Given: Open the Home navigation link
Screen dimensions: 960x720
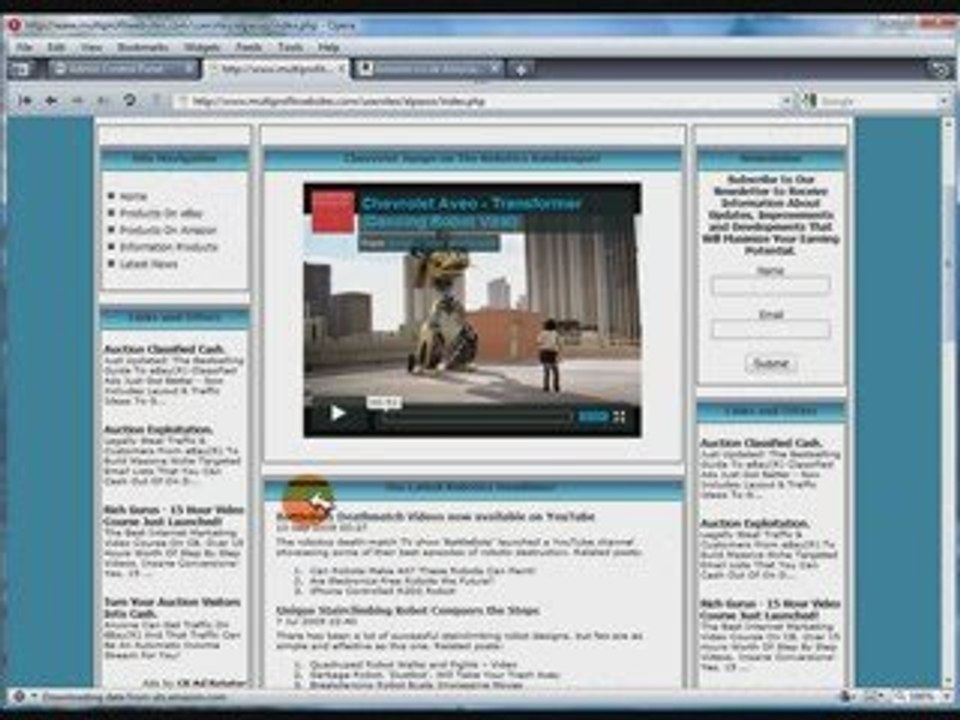Looking at the screenshot, I should point(133,197).
